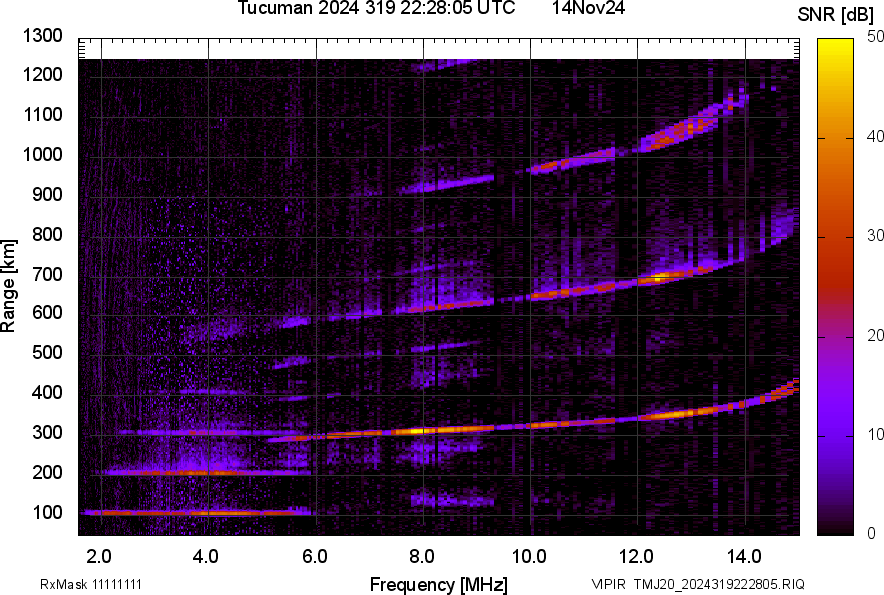Click range tick label '200'
This screenshot has width=884, height=595.
click(x=47, y=472)
